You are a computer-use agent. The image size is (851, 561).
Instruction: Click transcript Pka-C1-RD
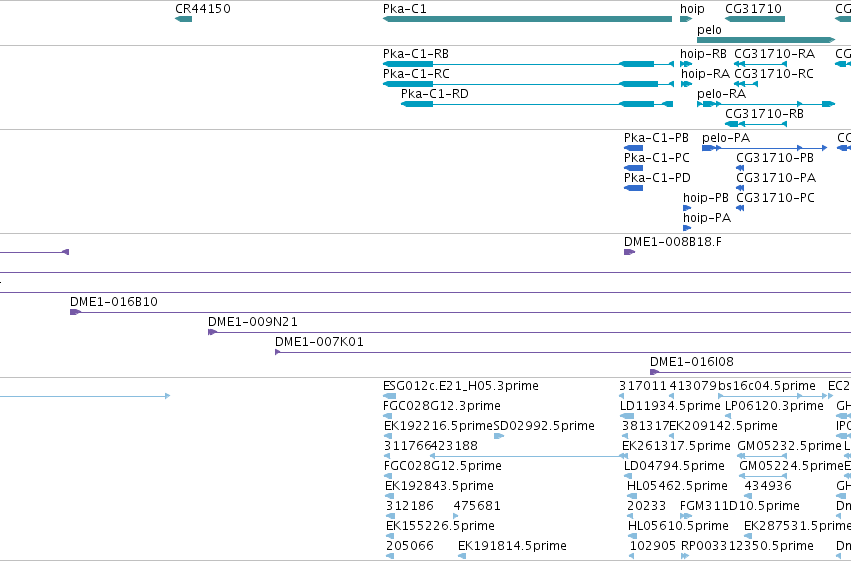537,104
